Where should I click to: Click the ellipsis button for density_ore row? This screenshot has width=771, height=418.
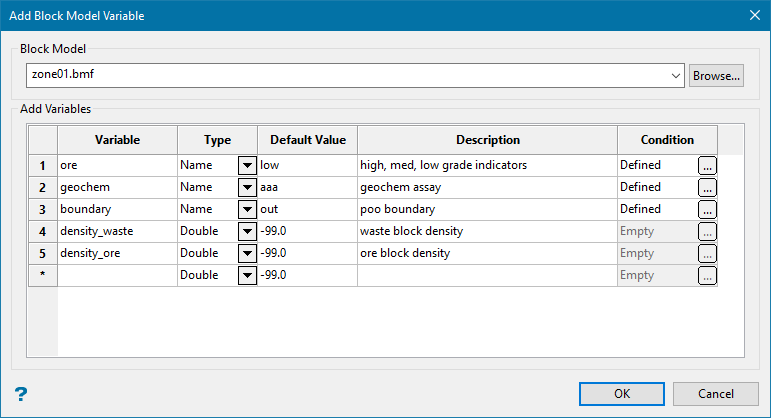pos(707,253)
